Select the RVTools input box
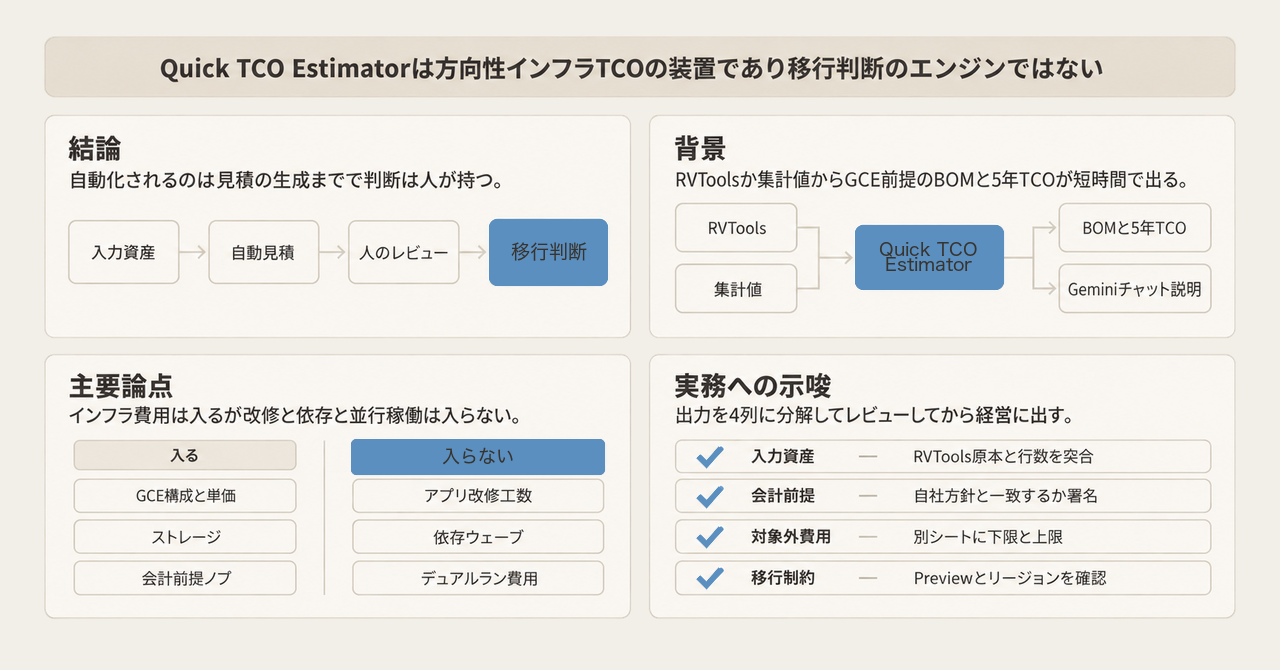 point(737,228)
